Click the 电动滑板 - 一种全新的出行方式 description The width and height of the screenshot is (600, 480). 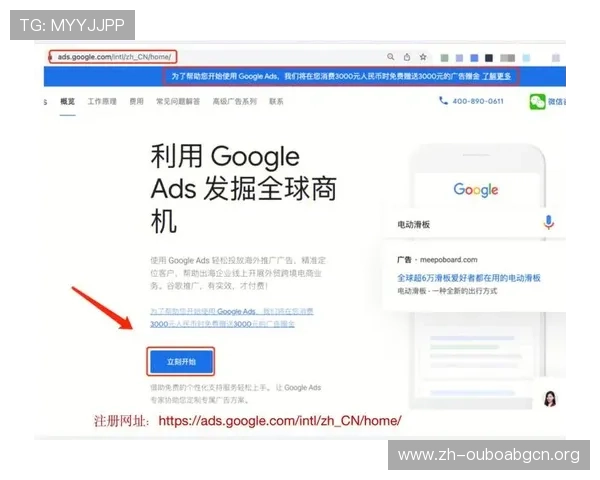pos(447,291)
